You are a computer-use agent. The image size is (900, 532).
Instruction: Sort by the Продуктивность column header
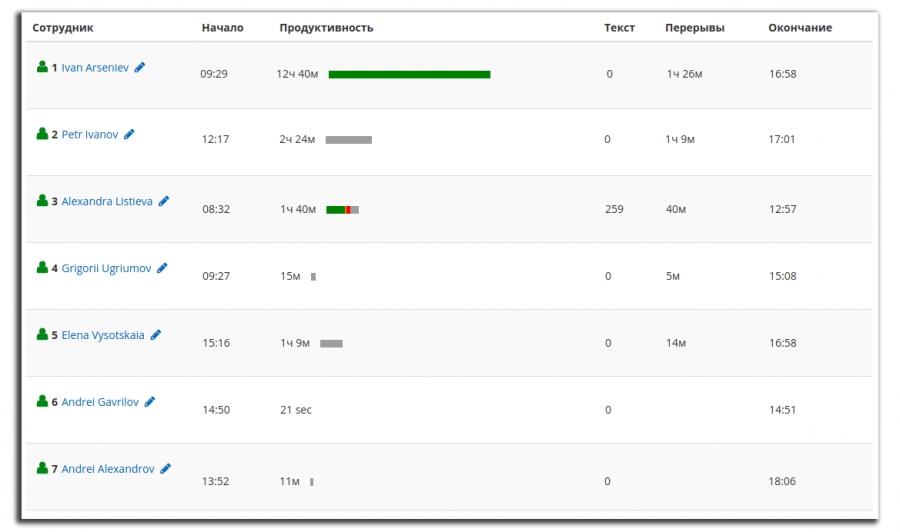[x=326, y=28]
